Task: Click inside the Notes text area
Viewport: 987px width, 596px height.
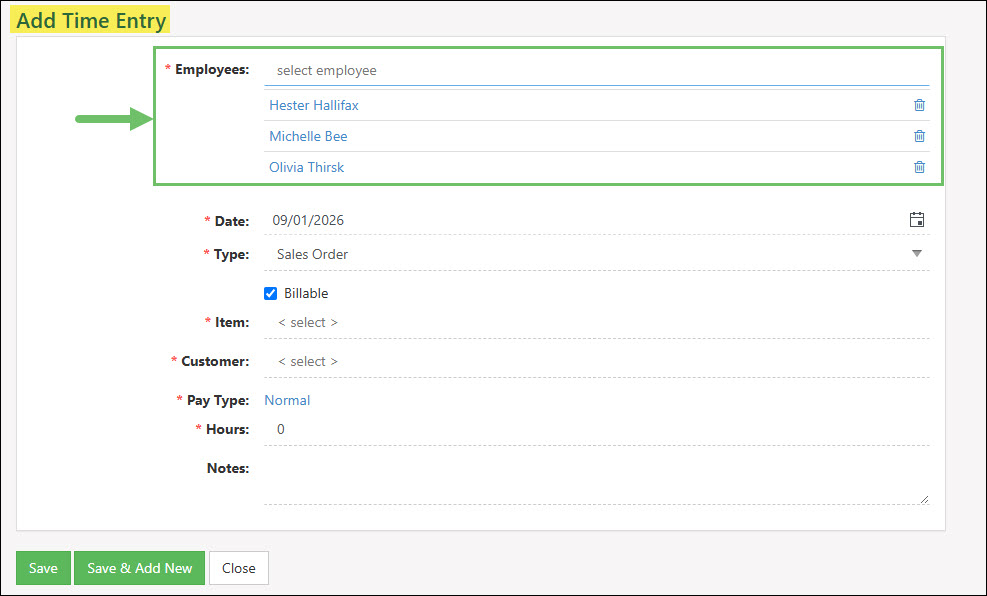Action: (x=596, y=480)
